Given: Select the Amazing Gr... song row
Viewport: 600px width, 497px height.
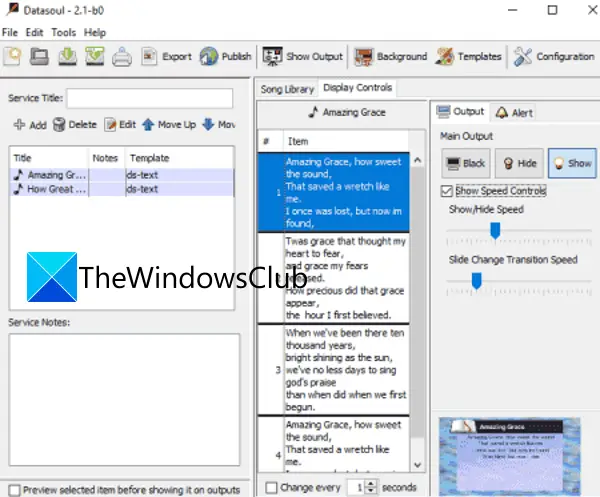Looking at the screenshot, I should (x=122, y=175).
